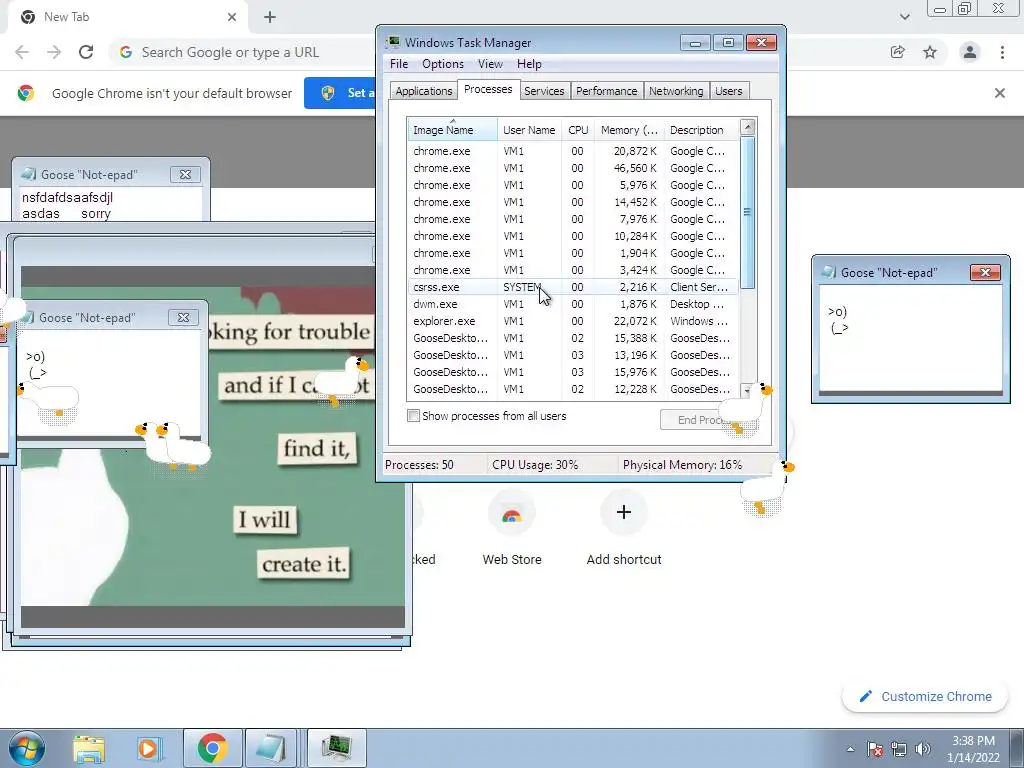Click the Web Store shortcut icon
The width and height of the screenshot is (1024, 768).
[x=512, y=514]
